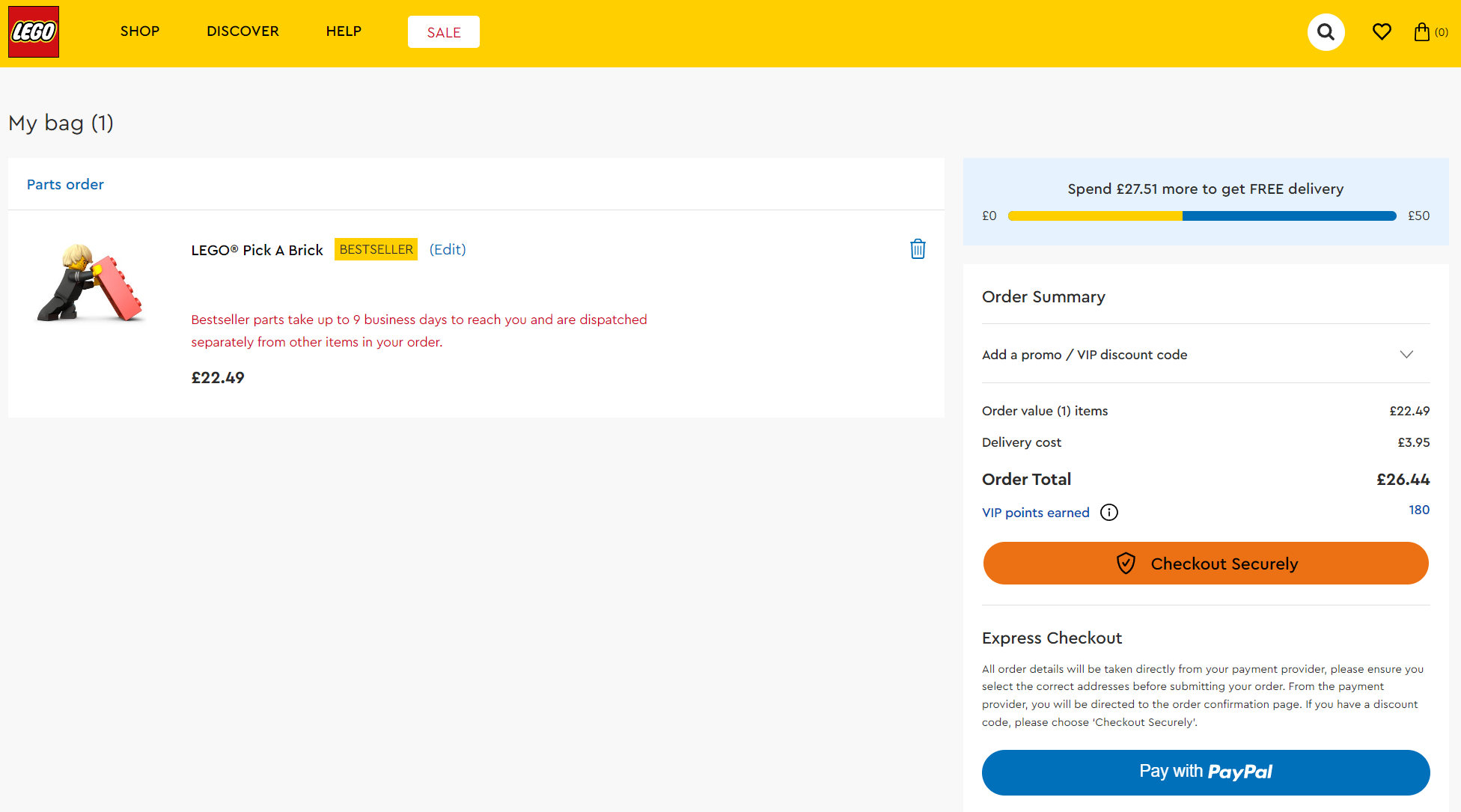Image resolution: width=1461 pixels, height=812 pixels.
Task: Open the search magnifier icon
Action: click(1326, 32)
